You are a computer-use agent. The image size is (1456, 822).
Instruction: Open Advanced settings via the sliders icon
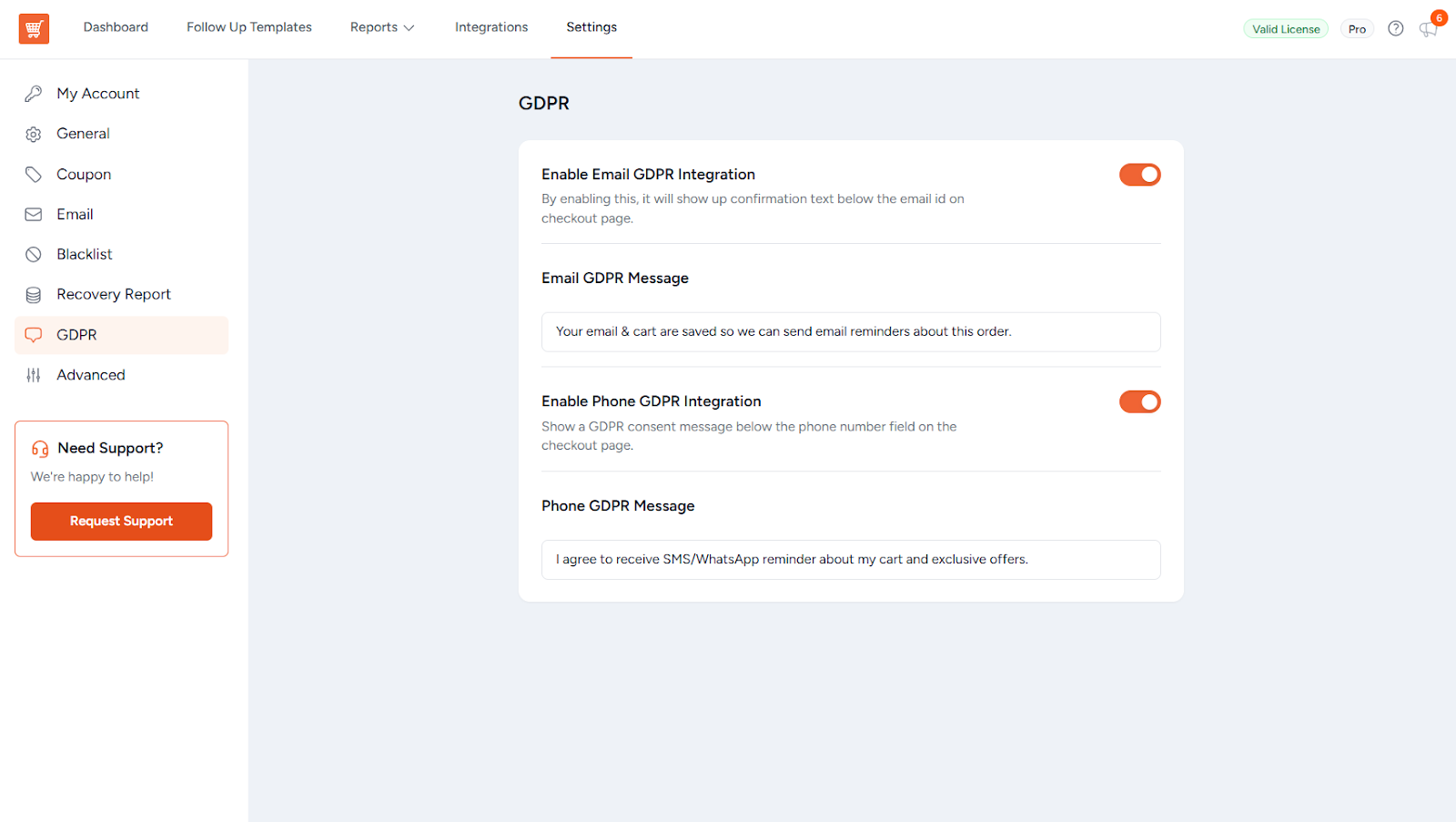click(34, 374)
